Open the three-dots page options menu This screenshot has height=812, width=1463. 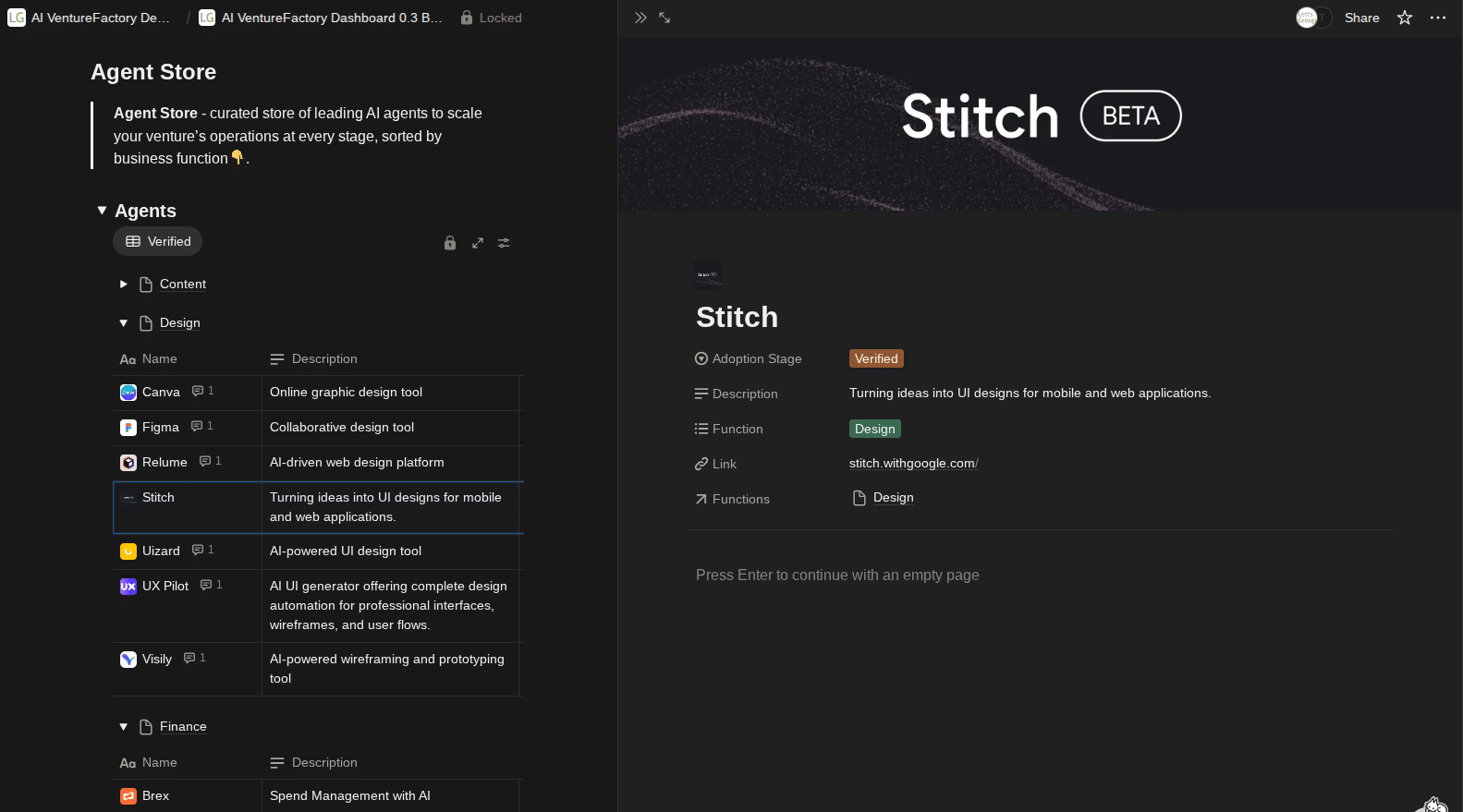[1438, 18]
